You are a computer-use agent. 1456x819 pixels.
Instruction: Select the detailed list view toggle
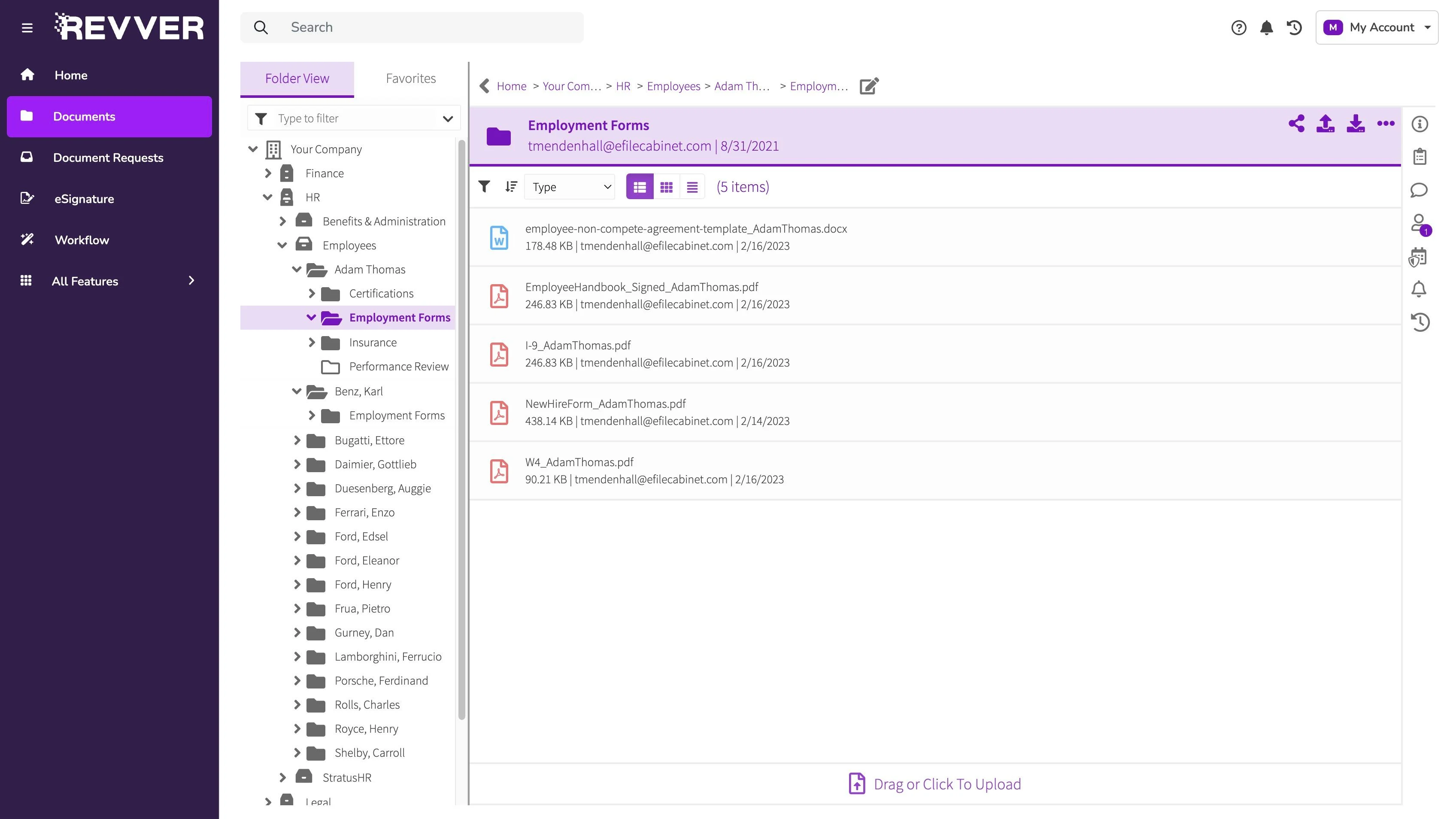[x=639, y=187]
